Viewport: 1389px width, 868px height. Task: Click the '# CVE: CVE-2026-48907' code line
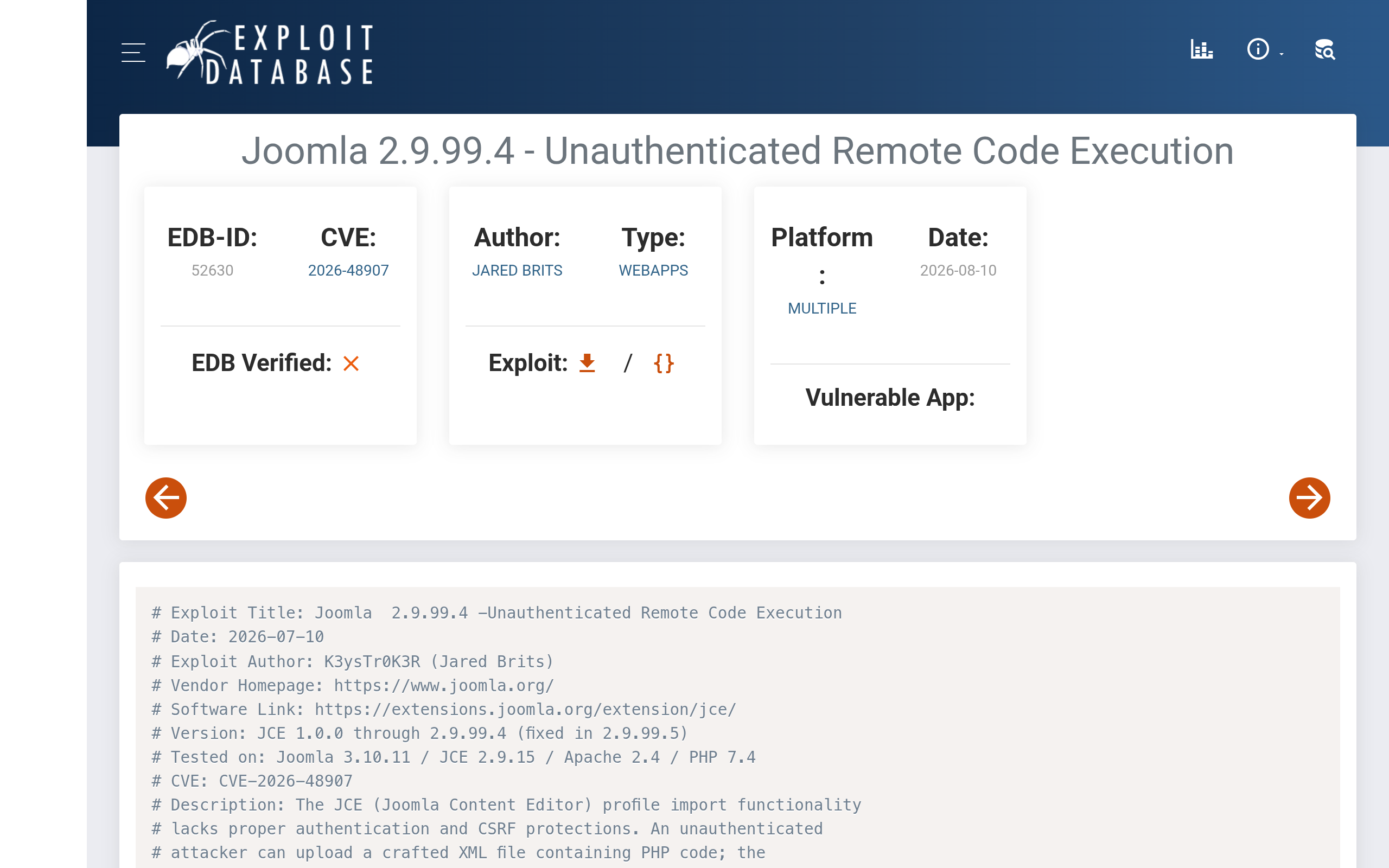(252, 781)
